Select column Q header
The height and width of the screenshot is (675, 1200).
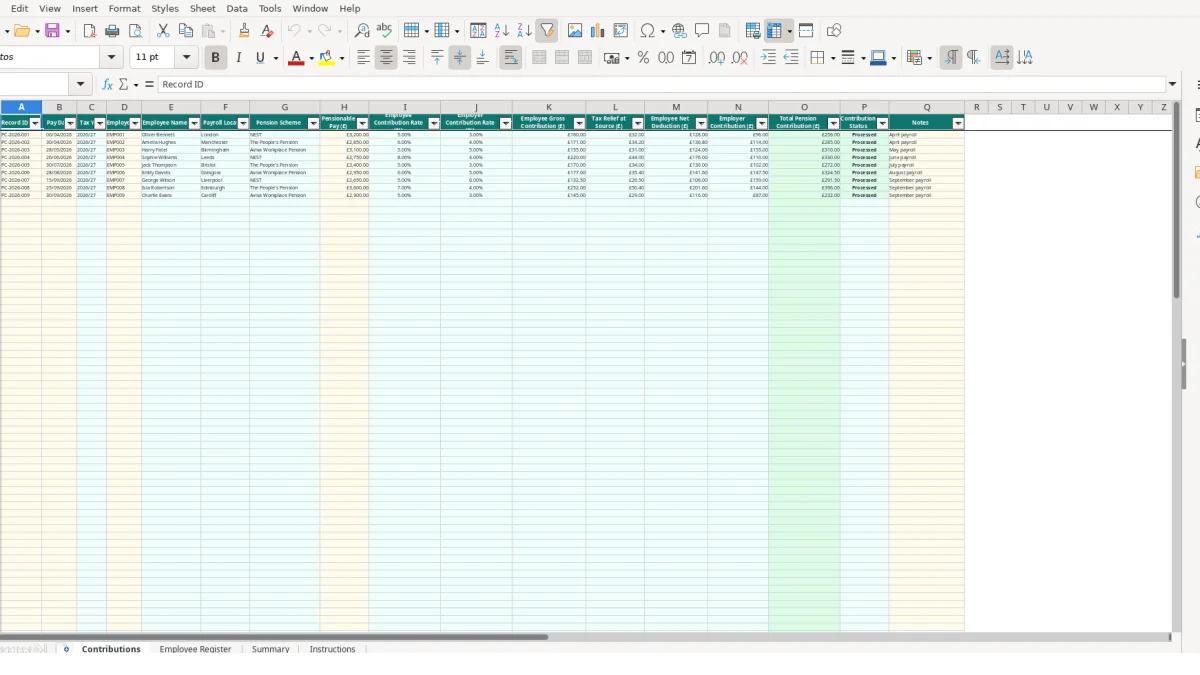coord(927,107)
